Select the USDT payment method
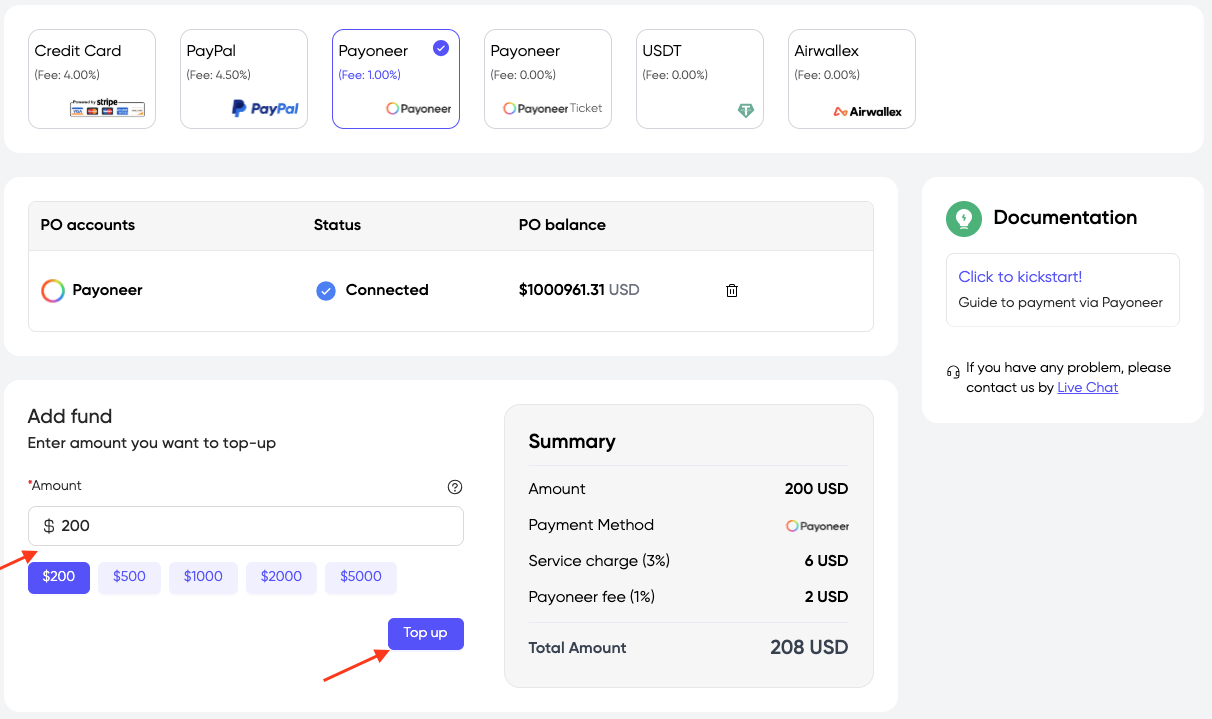The width and height of the screenshot is (1212, 719). [699, 78]
